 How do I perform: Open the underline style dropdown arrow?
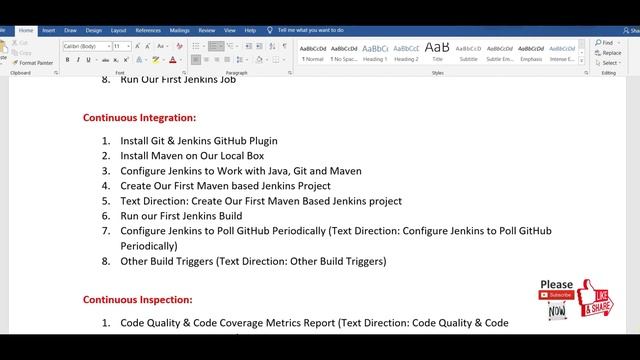coord(96,60)
